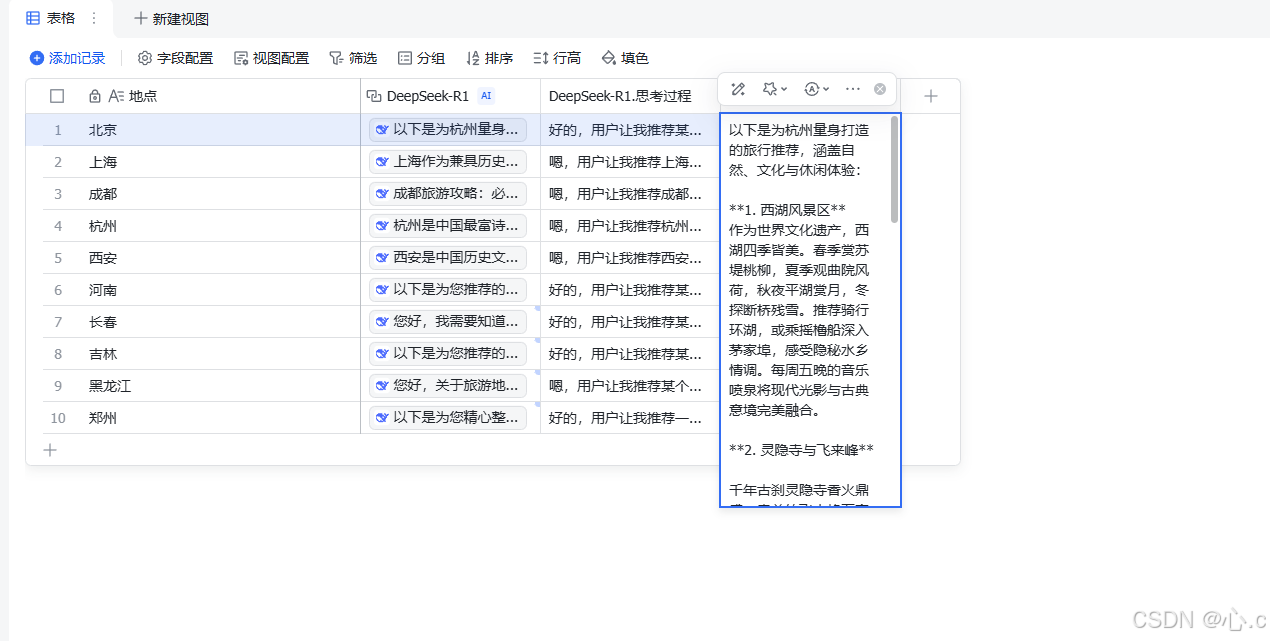Select the 杭州 location cell

point(220,226)
